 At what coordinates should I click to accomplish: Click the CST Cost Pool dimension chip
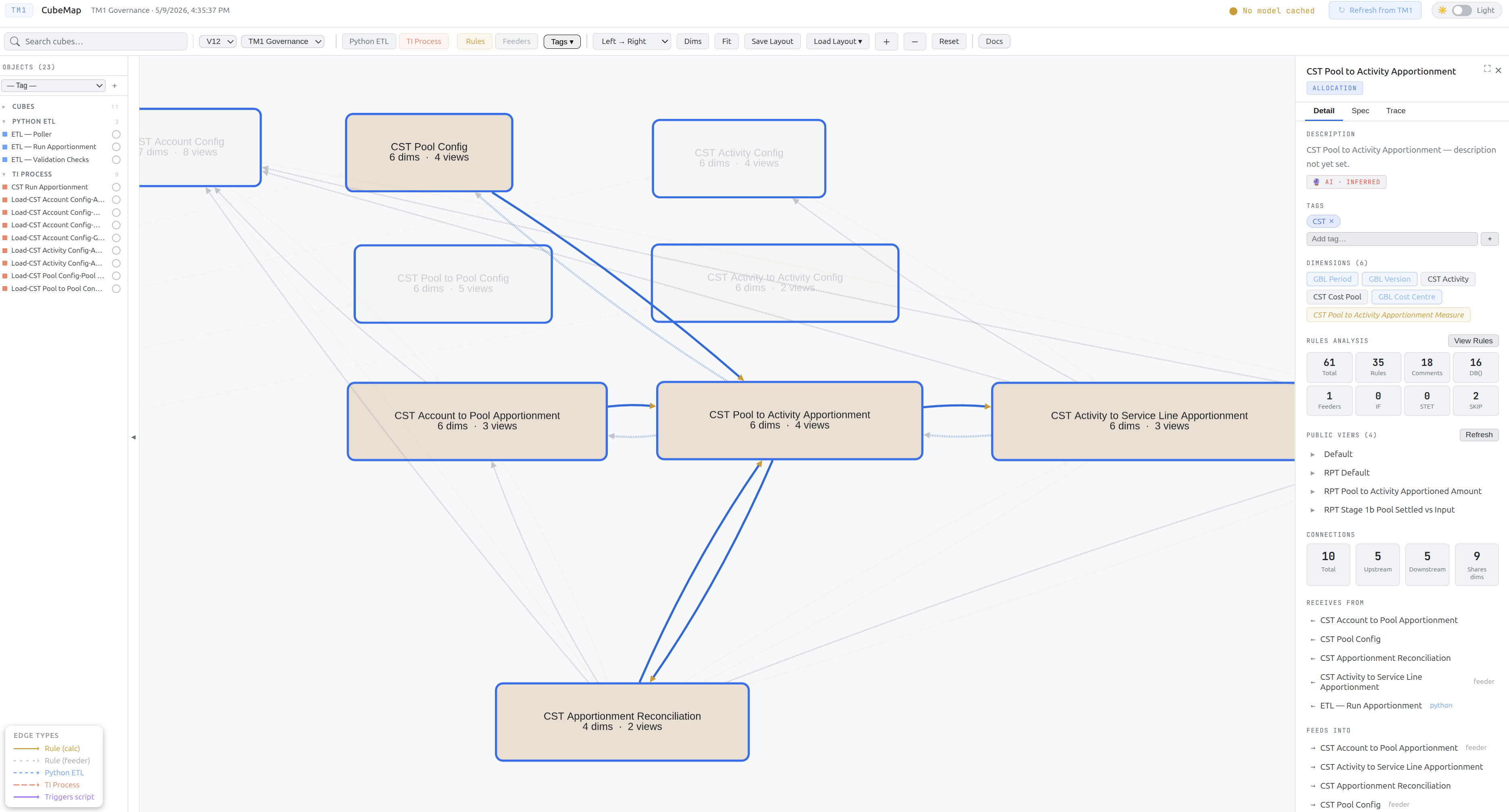click(1337, 297)
